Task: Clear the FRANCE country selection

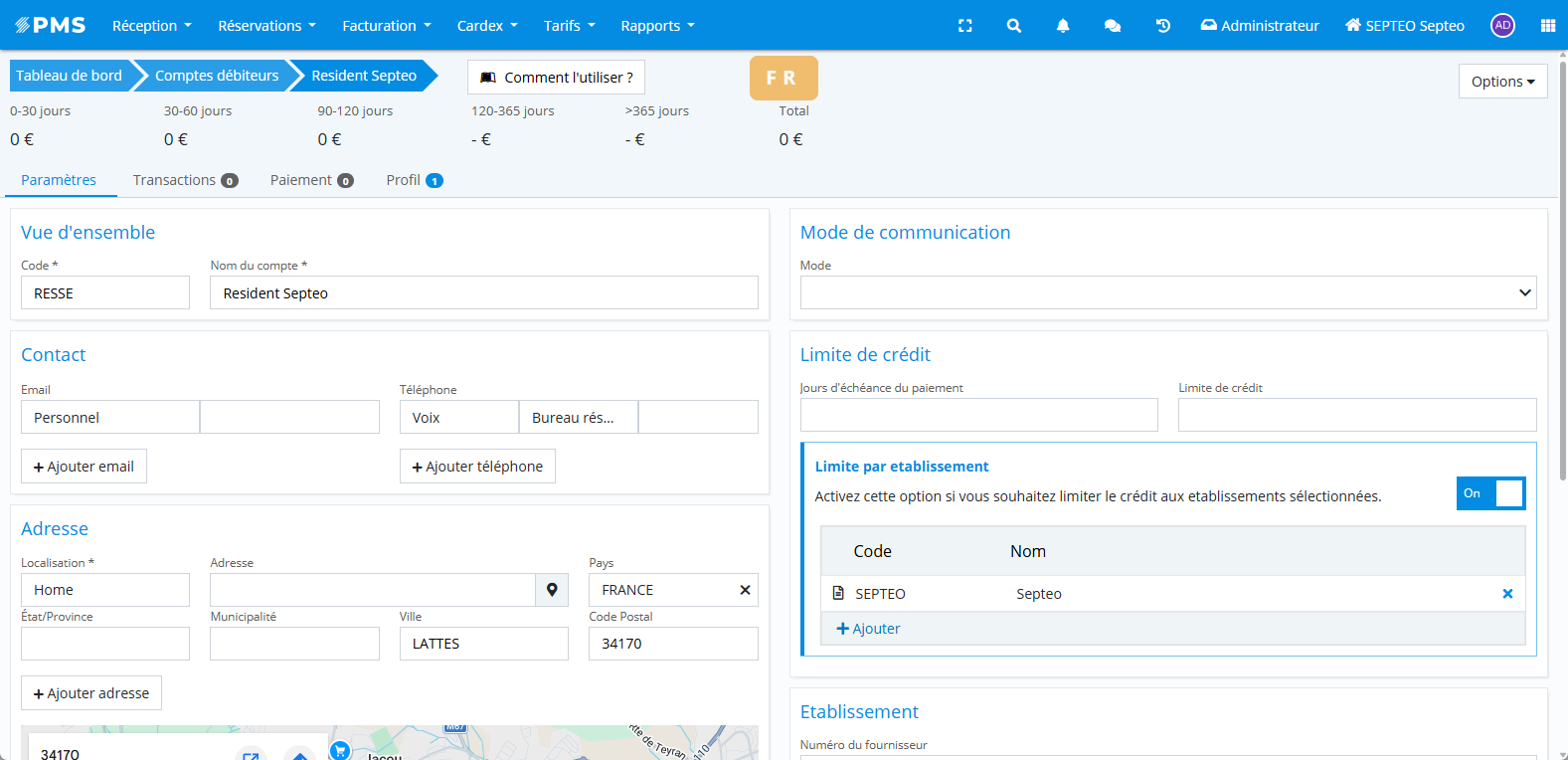Action: pos(745,590)
